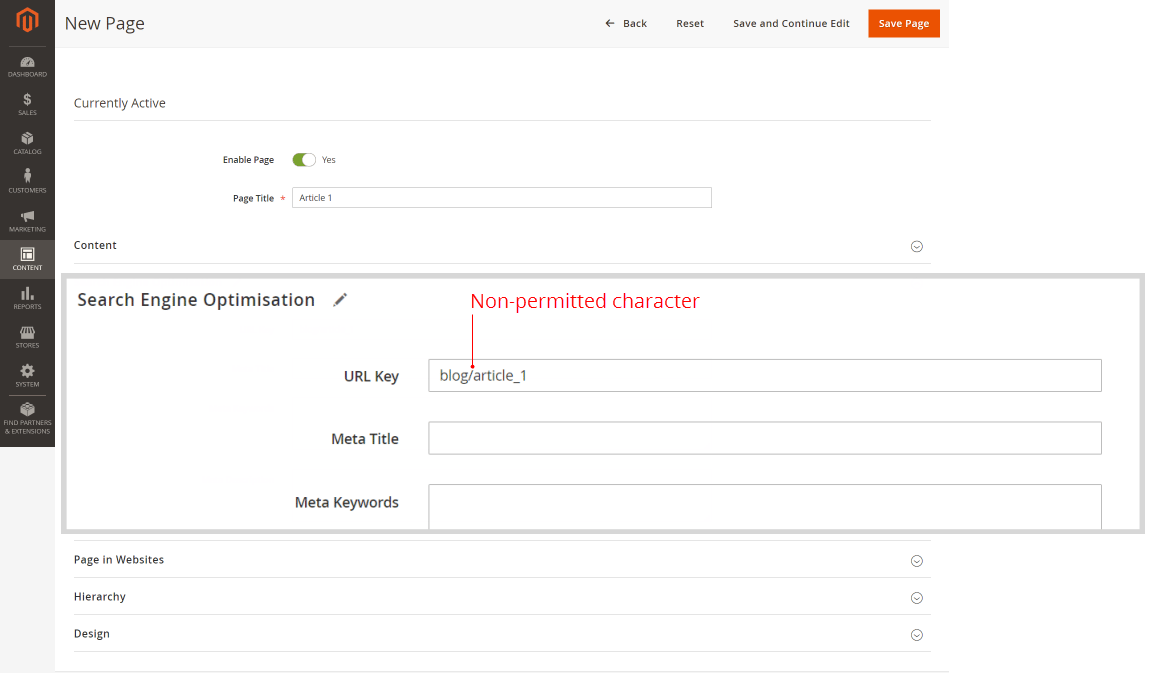The height and width of the screenshot is (673, 1162).
Task: Expand the Content section
Action: [x=916, y=246]
